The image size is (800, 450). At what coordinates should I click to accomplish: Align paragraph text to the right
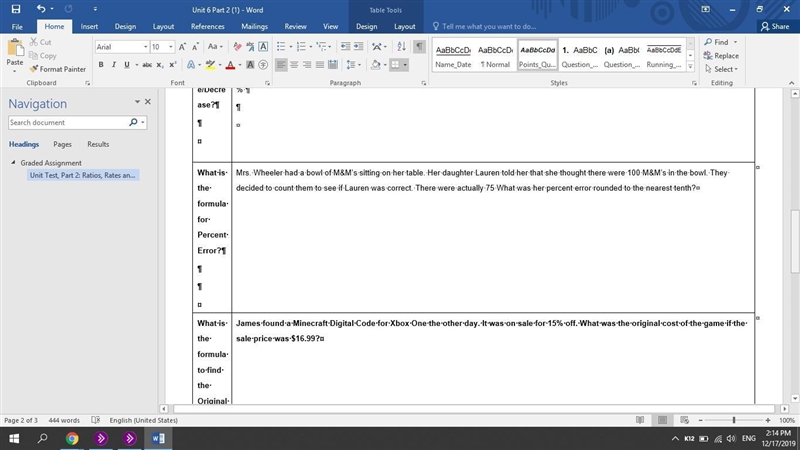tap(307, 65)
